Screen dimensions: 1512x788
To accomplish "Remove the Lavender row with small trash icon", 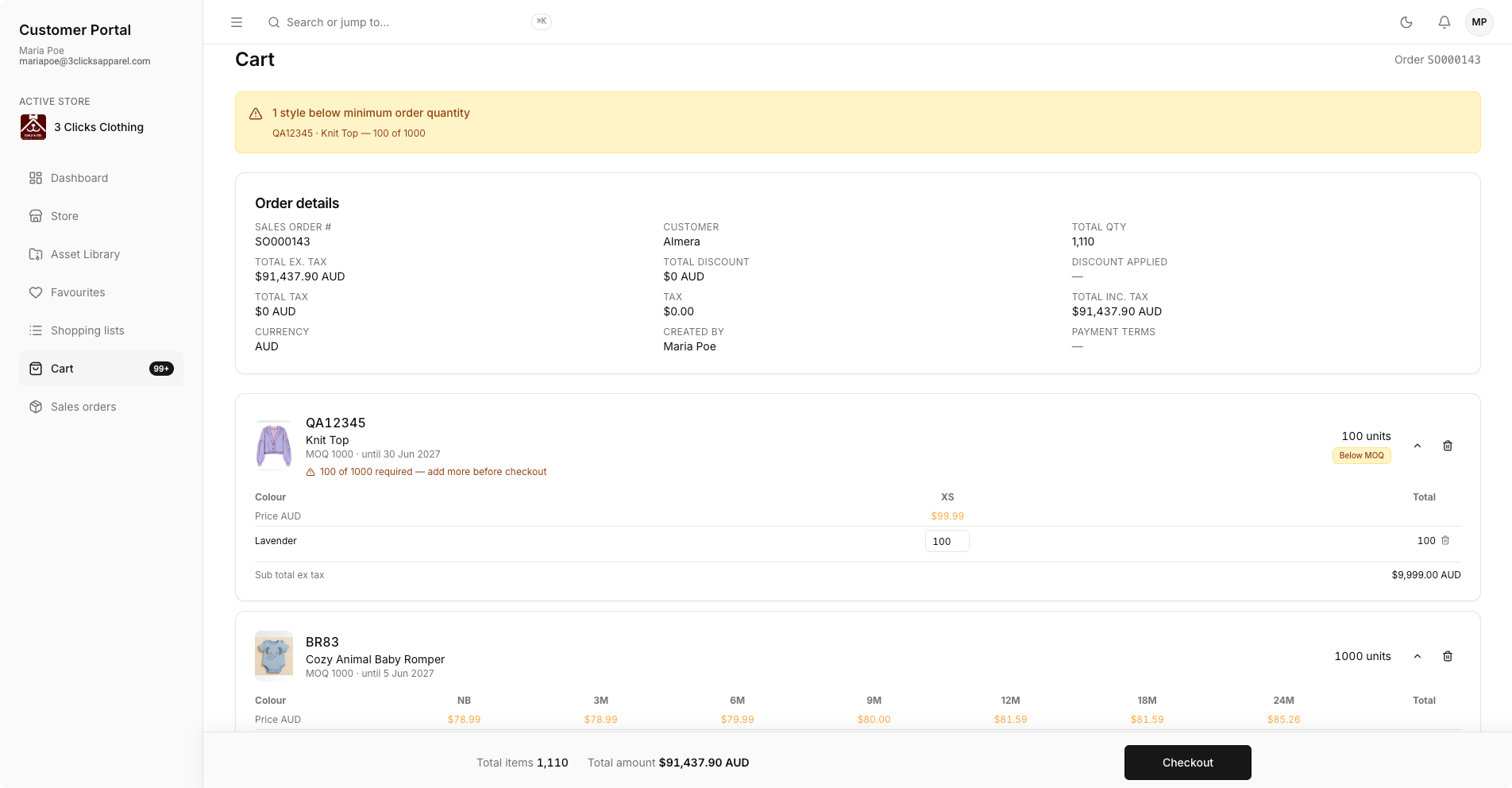I will [1445, 540].
